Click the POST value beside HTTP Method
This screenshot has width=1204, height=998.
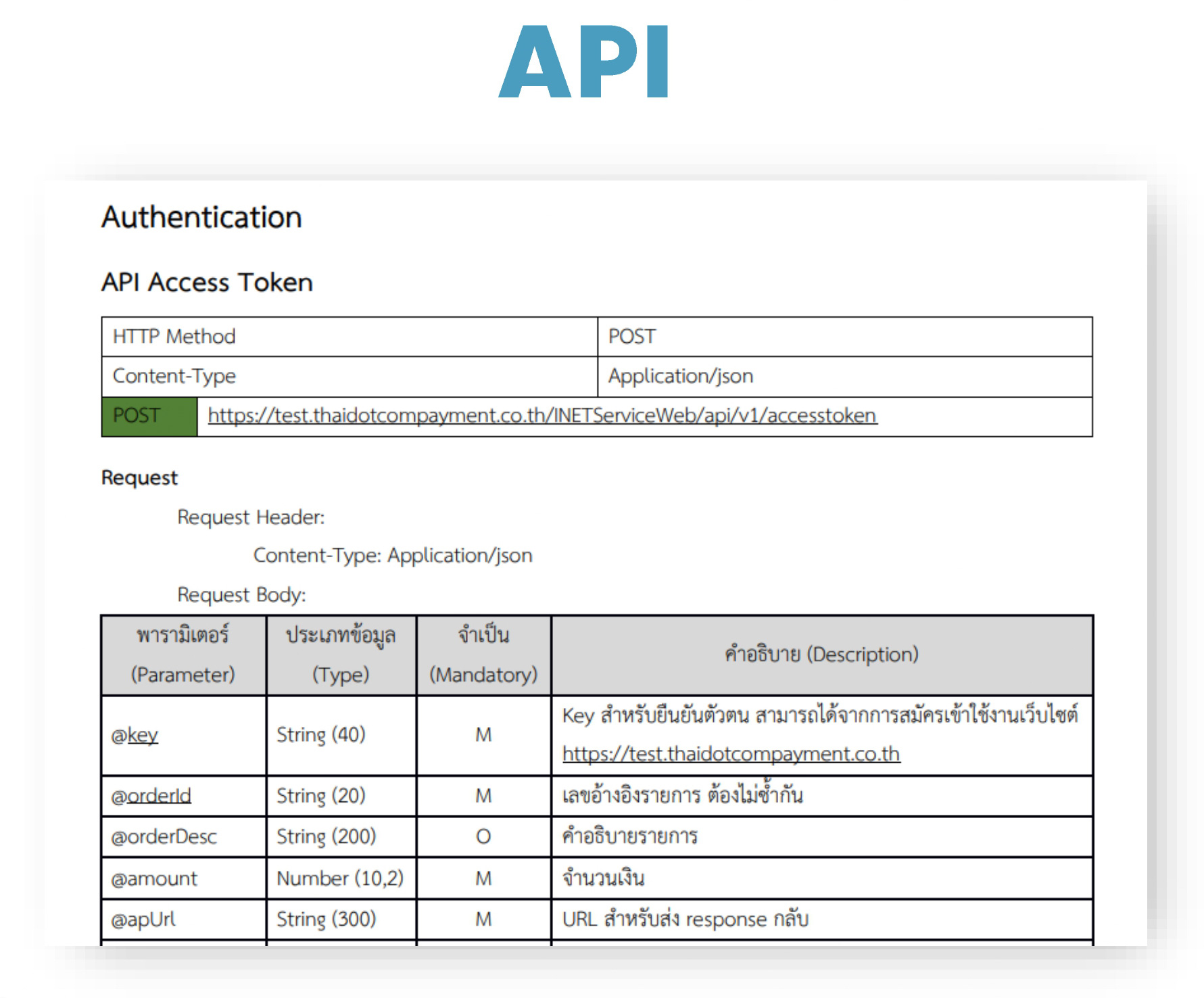click(845, 337)
